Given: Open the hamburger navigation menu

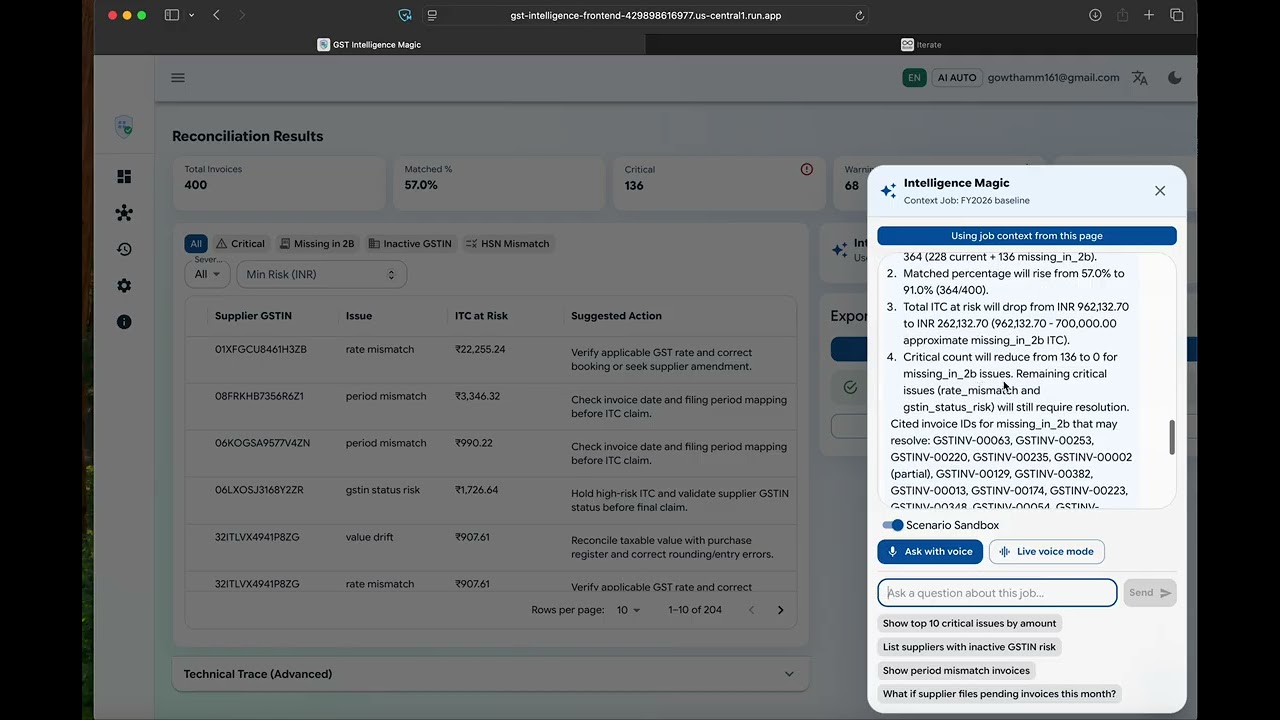Looking at the screenshot, I should [x=178, y=78].
